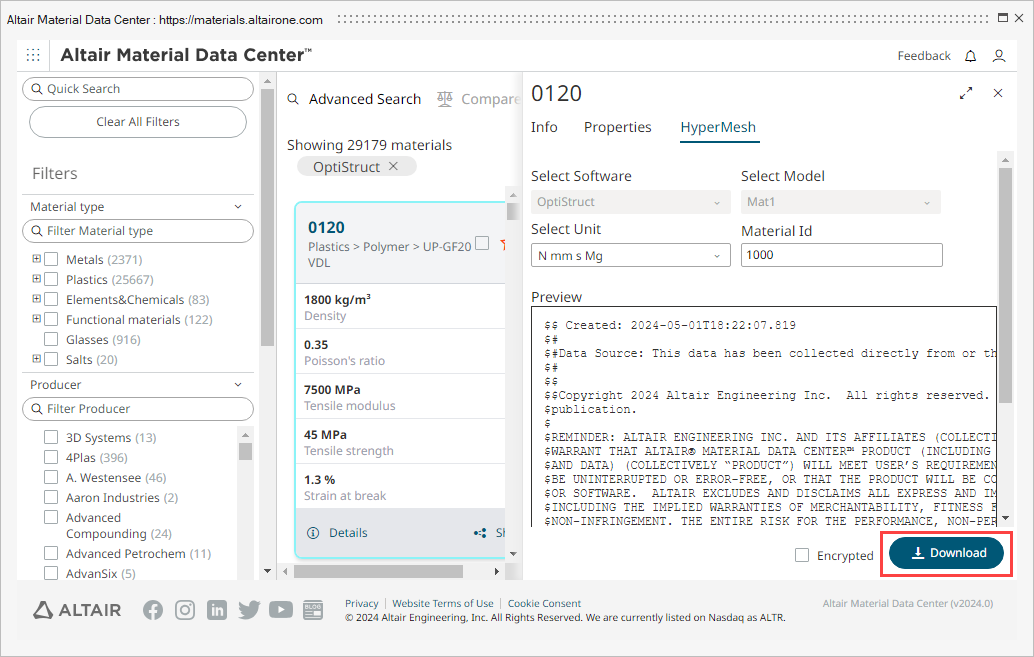Open Altair Facebook page icon
The height and width of the screenshot is (657, 1034).
tap(153, 610)
